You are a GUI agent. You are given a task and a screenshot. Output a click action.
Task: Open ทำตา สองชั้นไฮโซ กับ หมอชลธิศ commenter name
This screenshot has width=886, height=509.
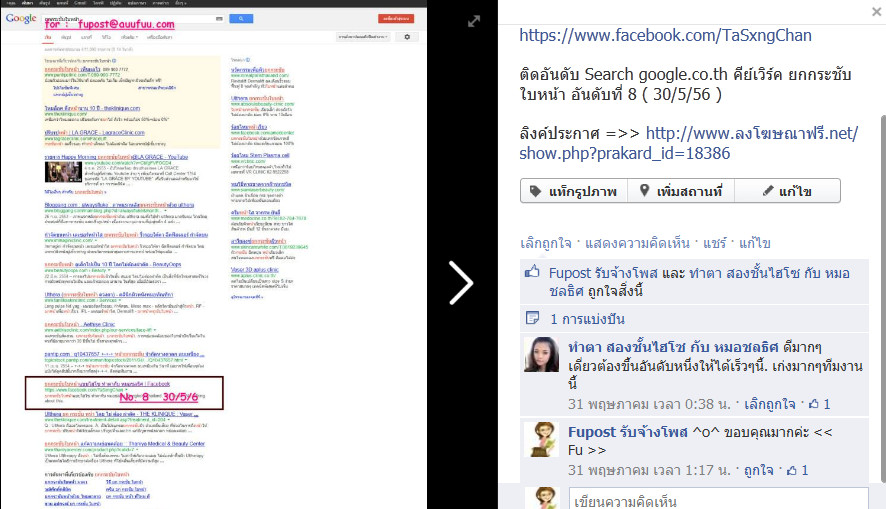673,347
